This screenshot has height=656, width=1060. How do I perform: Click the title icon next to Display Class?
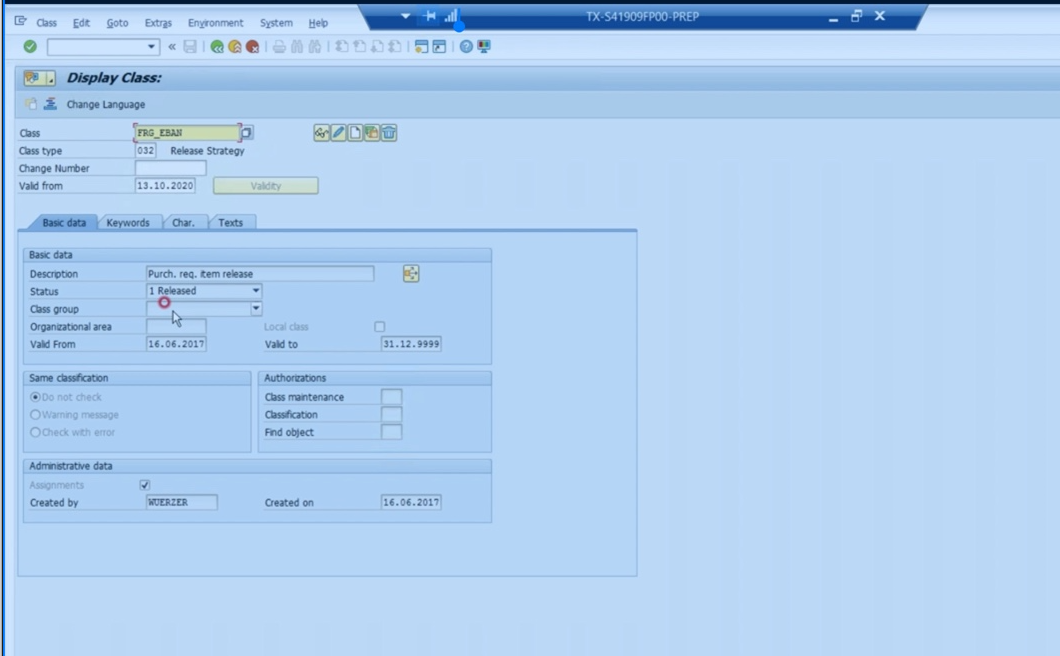point(39,78)
